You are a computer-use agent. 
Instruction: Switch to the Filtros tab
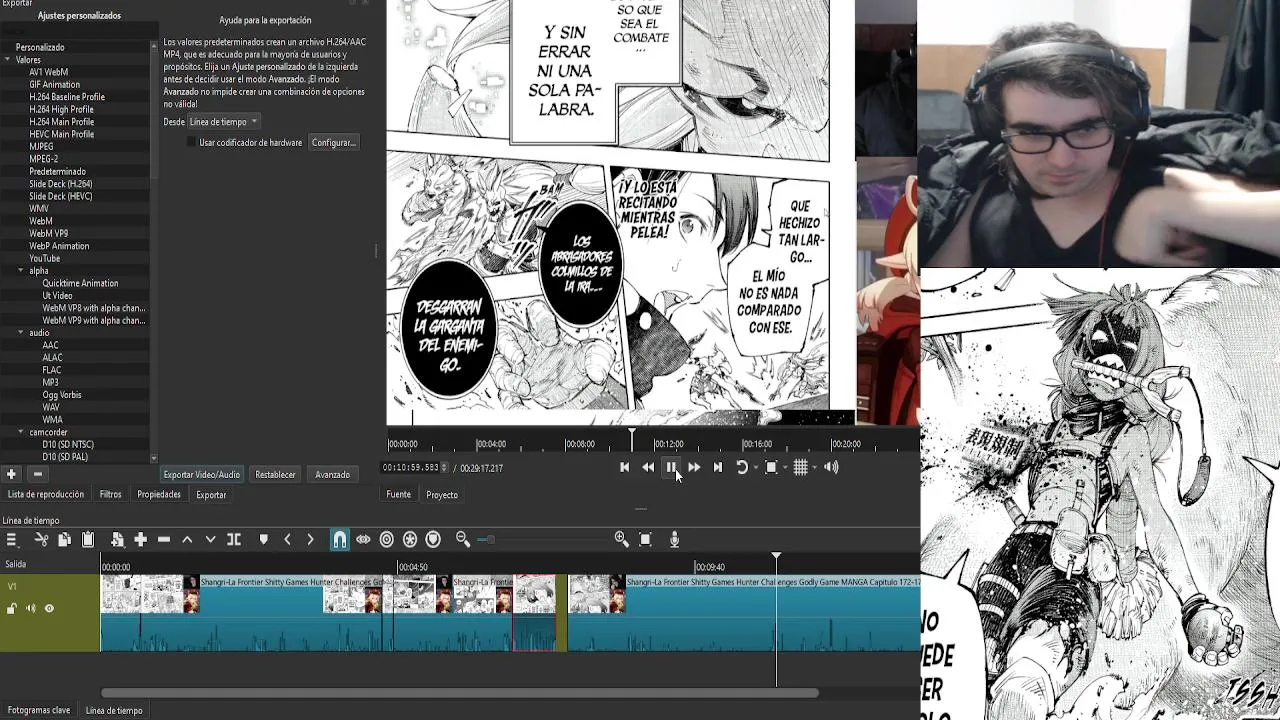[x=110, y=494]
